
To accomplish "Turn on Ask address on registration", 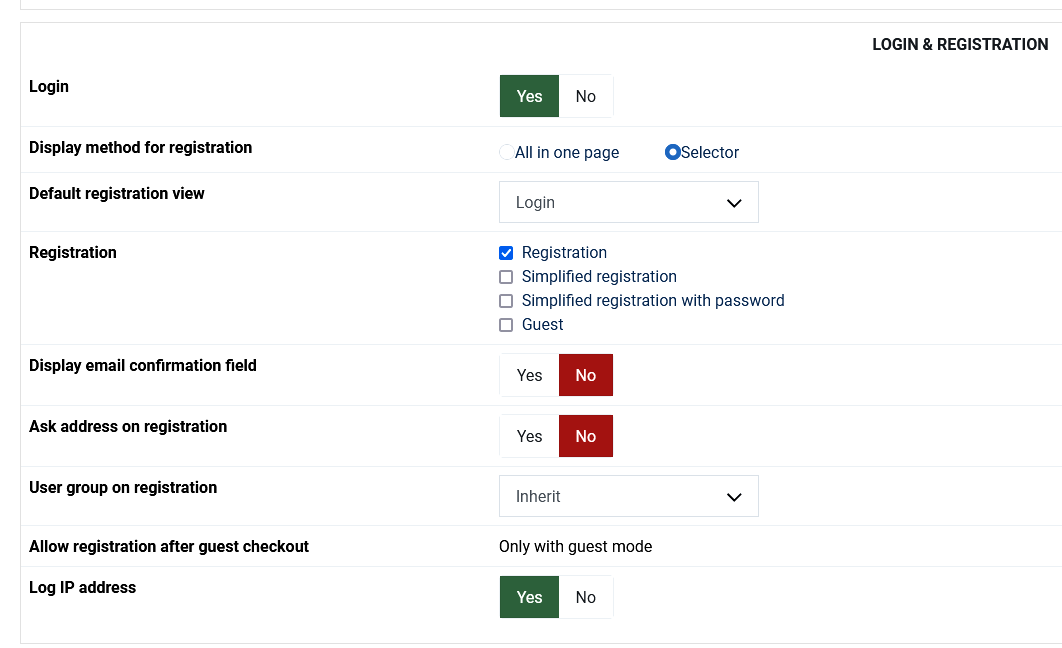I will click(529, 436).
